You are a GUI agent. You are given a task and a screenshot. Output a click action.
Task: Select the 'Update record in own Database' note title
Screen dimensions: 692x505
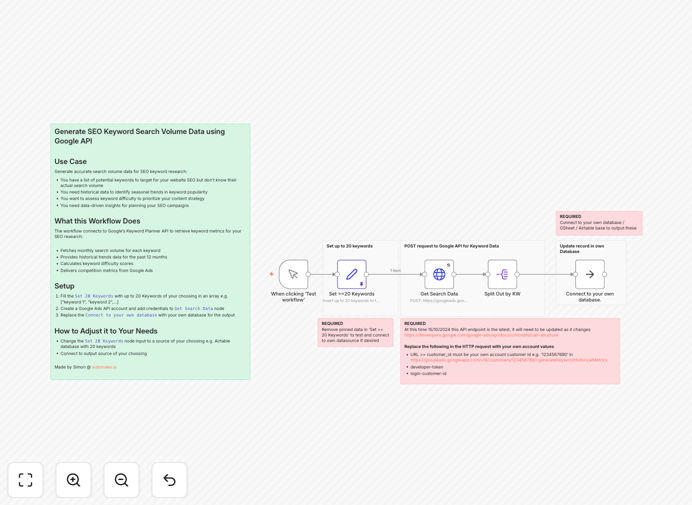click(582, 249)
